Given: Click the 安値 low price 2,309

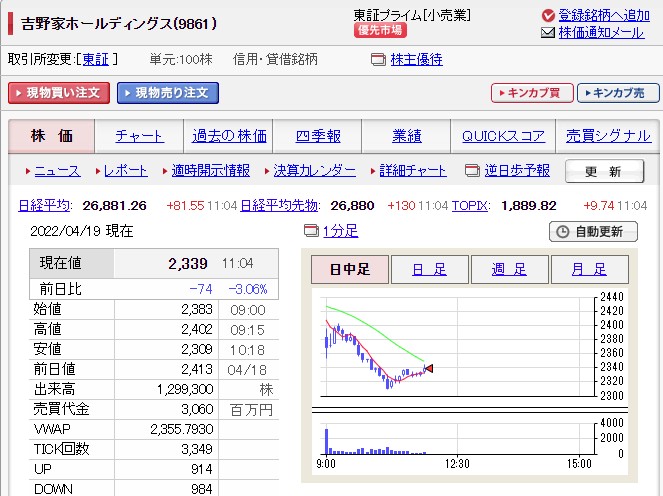Looking at the screenshot, I should (x=197, y=349).
